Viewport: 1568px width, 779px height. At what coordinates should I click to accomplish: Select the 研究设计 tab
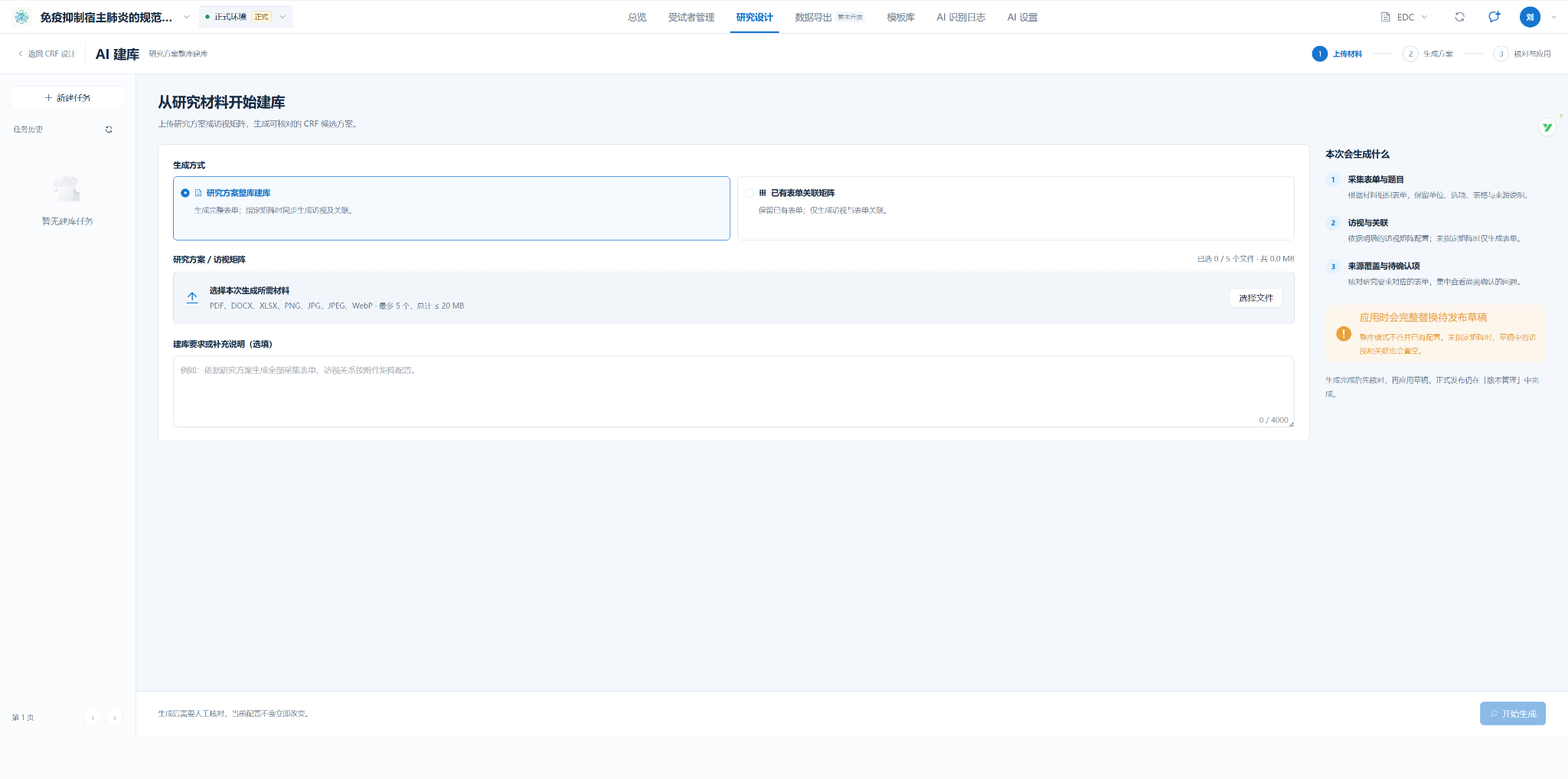(754, 17)
